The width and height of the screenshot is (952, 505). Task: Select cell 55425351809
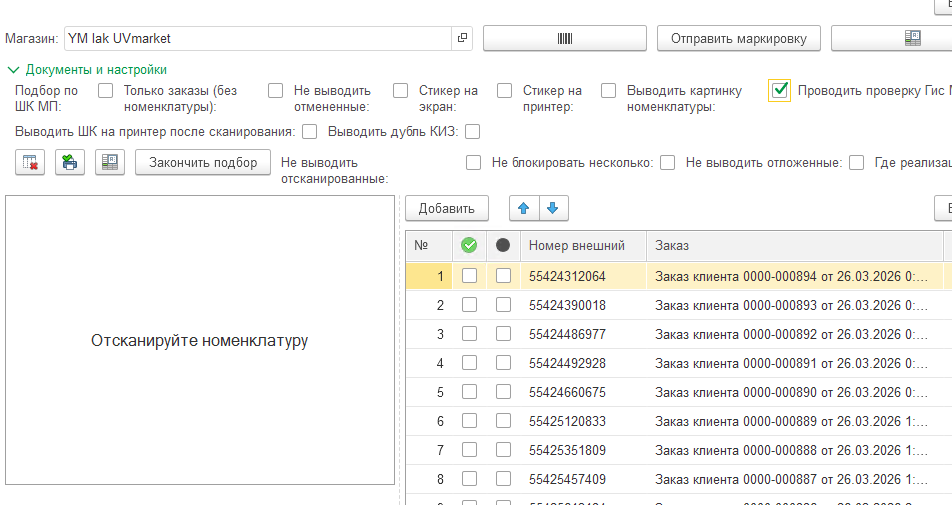583,450
